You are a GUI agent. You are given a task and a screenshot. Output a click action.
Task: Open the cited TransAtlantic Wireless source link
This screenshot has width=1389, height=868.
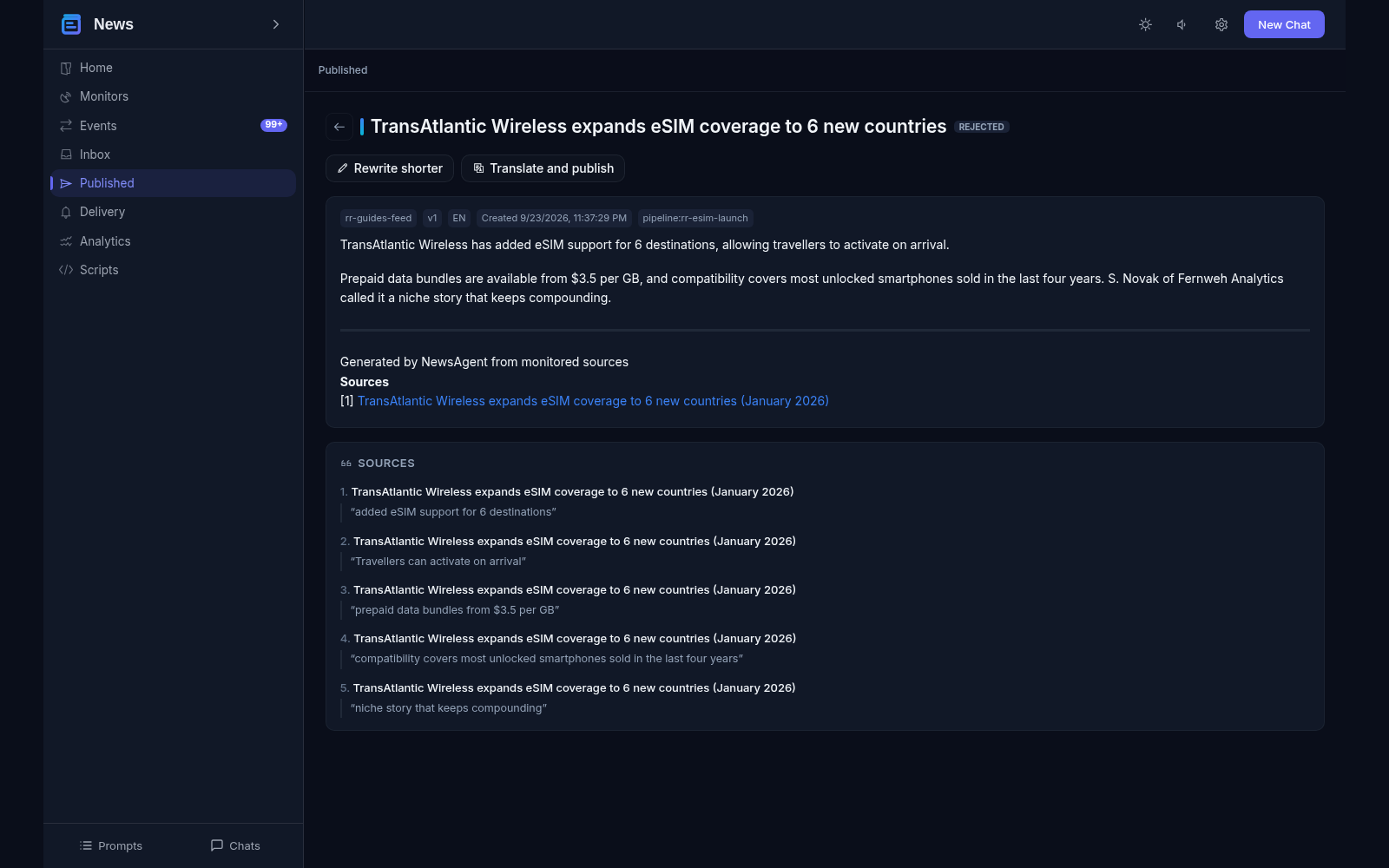coord(593,401)
